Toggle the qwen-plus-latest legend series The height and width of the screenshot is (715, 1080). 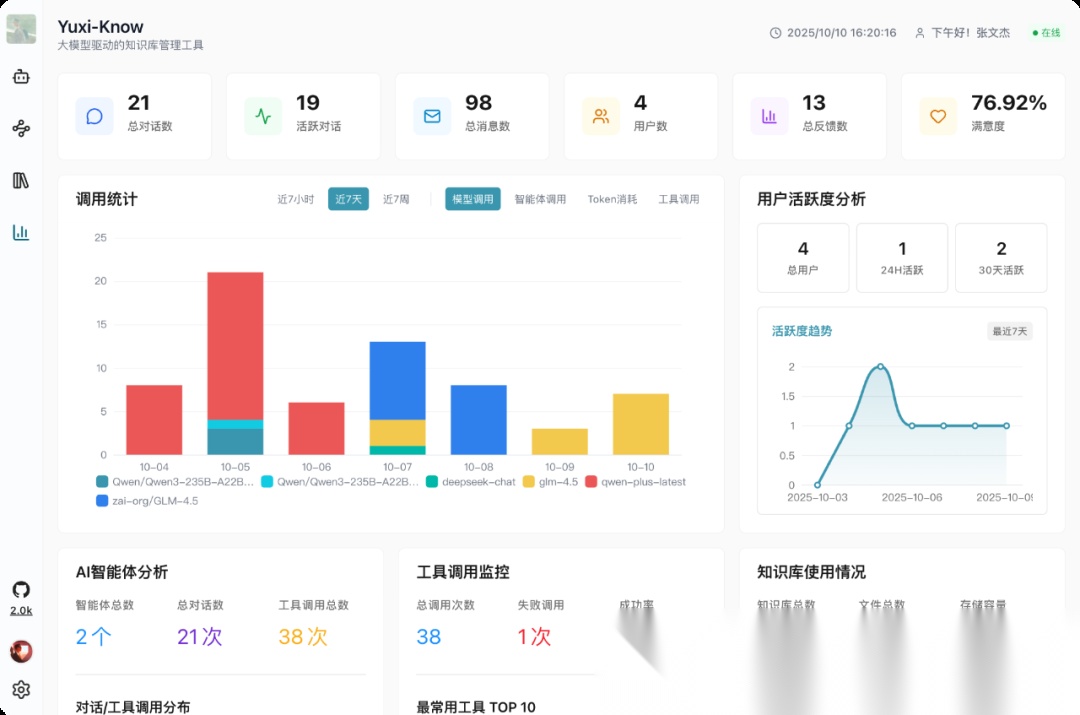(636, 481)
